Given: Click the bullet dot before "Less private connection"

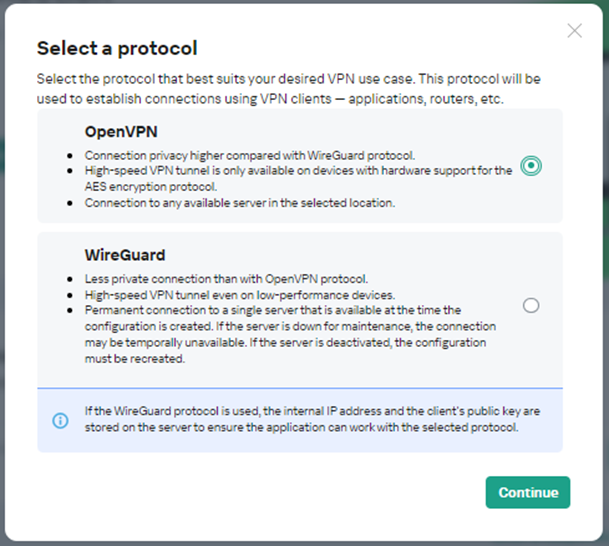Looking at the screenshot, I should [x=69, y=280].
